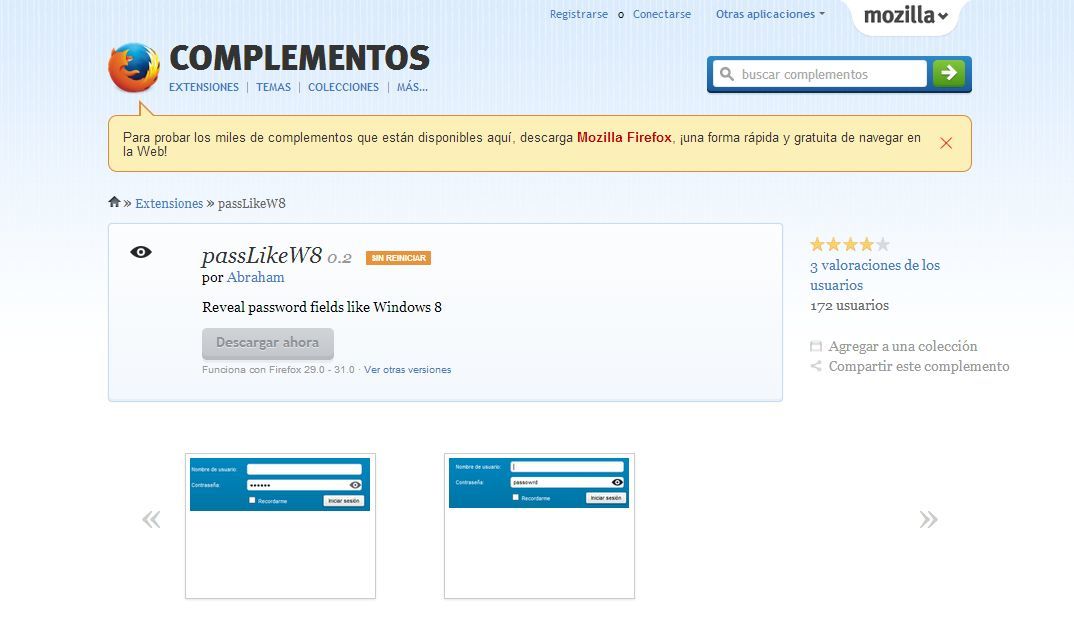Go to home via breadcrumb house icon
This screenshot has width=1074, height=622.
[x=114, y=202]
